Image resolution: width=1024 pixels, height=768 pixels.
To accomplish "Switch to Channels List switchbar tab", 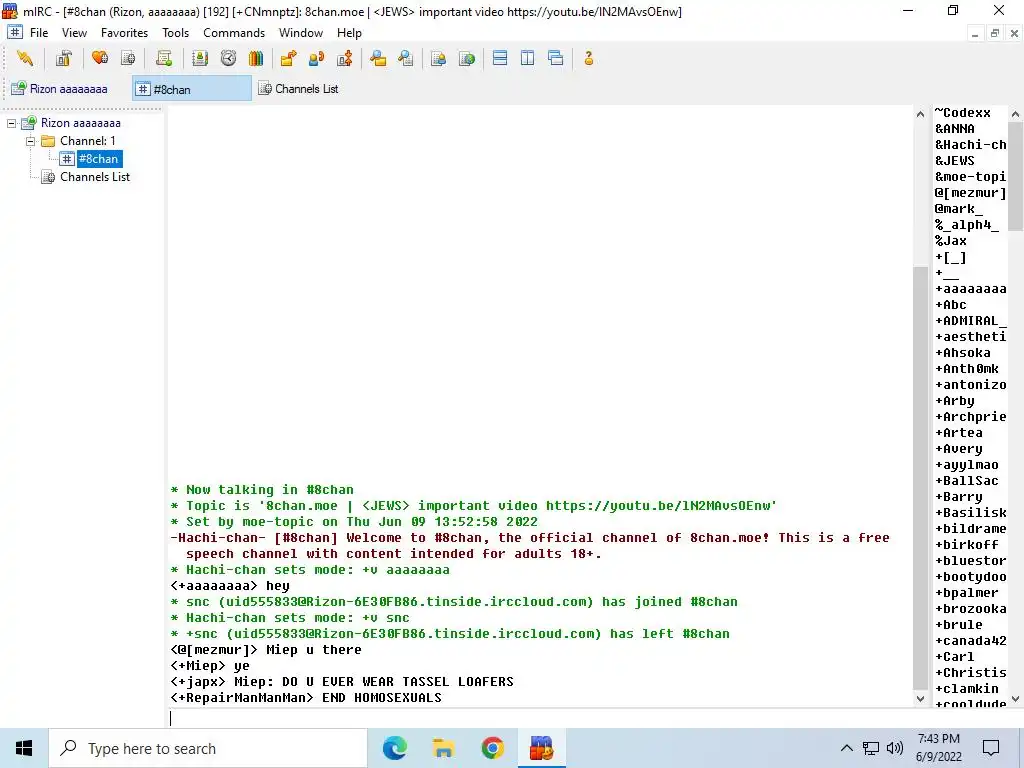I will click(299, 89).
